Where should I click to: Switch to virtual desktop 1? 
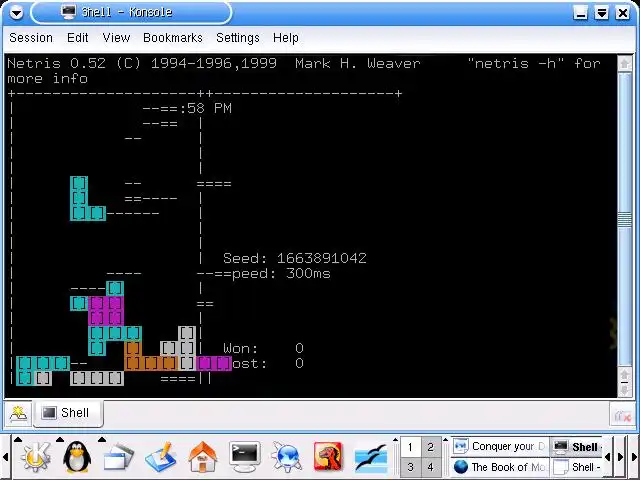(x=411, y=447)
